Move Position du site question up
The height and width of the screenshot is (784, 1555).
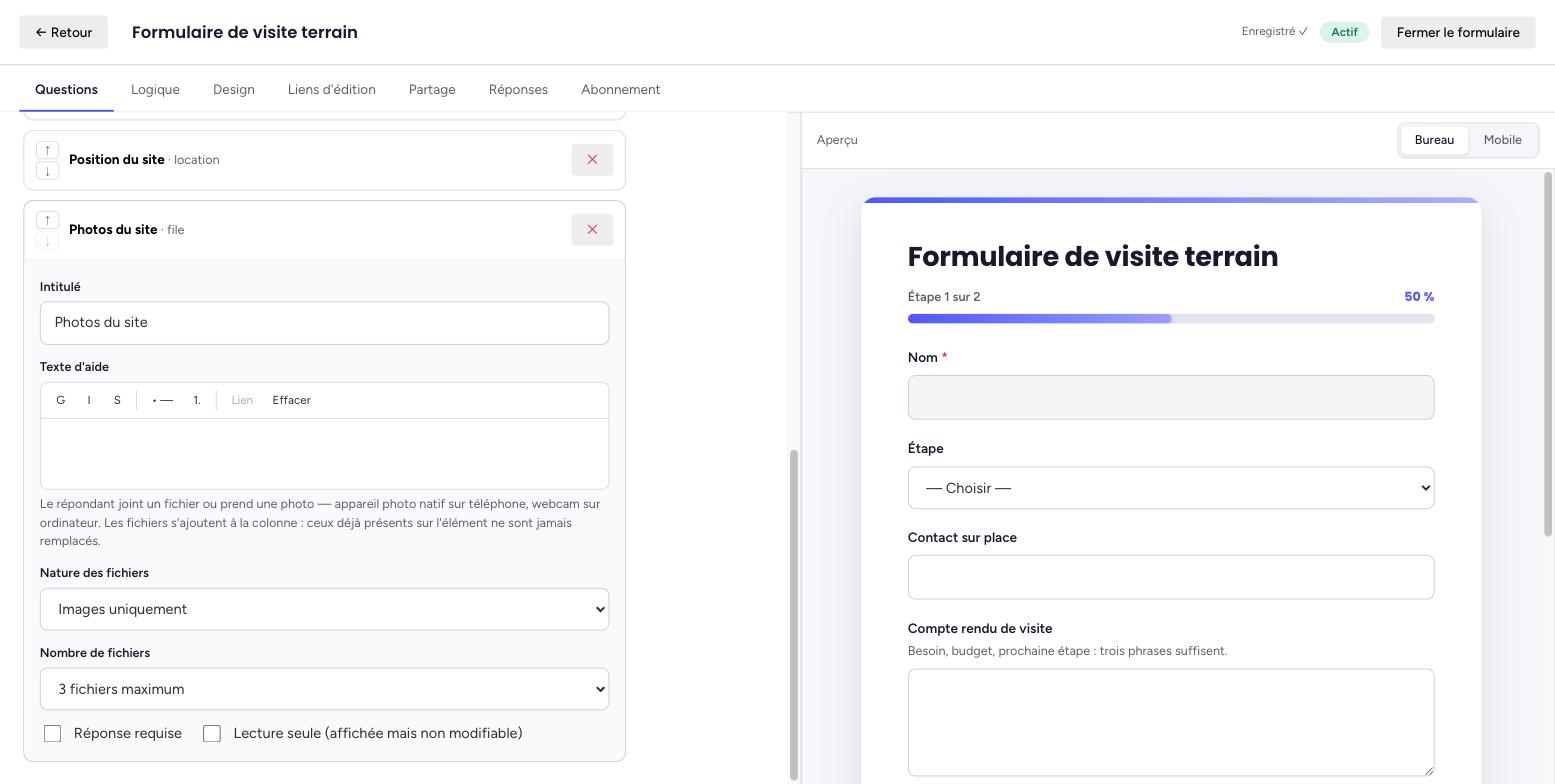(x=47, y=150)
